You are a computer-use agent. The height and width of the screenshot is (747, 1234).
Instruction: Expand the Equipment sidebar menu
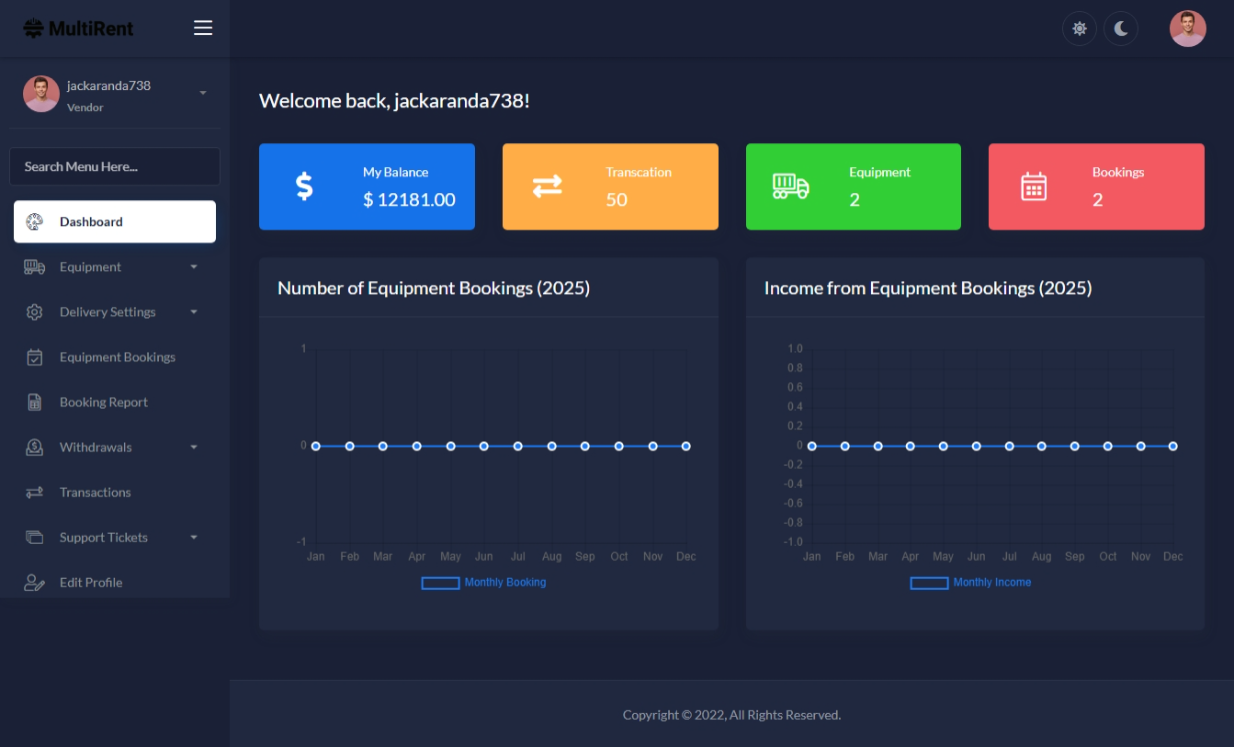point(114,267)
